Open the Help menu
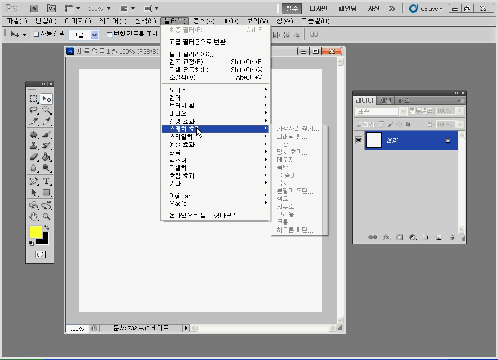498x360 pixels. pyautogui.click(x=315, y=21)
